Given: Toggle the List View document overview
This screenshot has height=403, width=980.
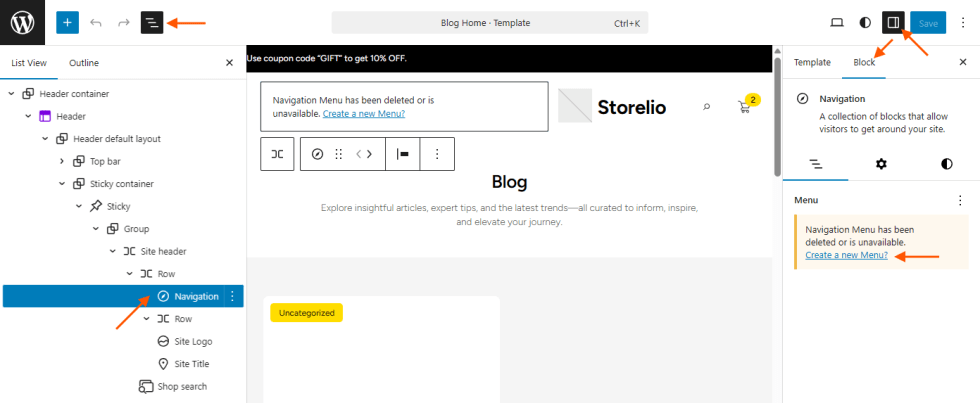Looking at the screenshot, I should point(152,22).
